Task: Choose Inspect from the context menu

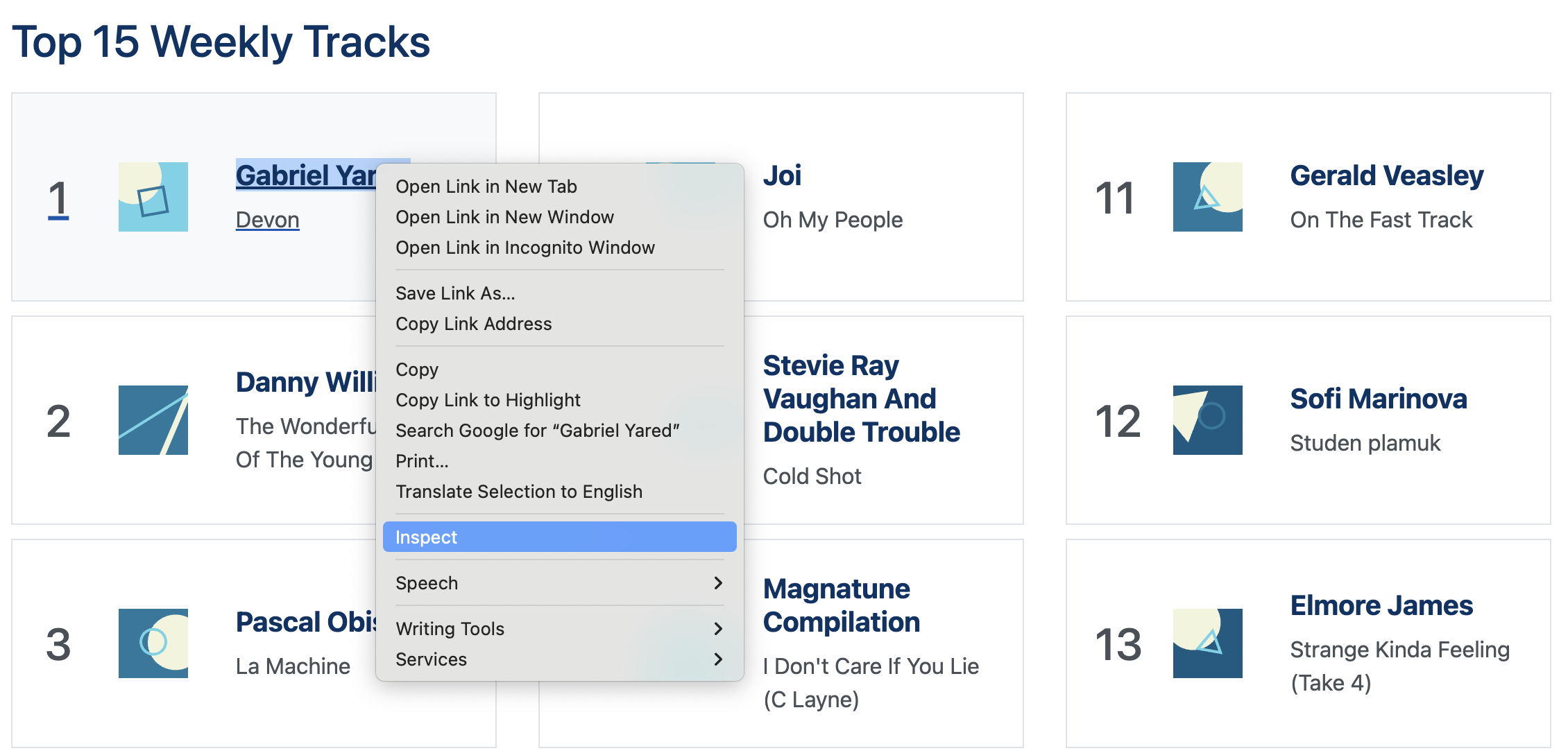Action: coord(559,537)
